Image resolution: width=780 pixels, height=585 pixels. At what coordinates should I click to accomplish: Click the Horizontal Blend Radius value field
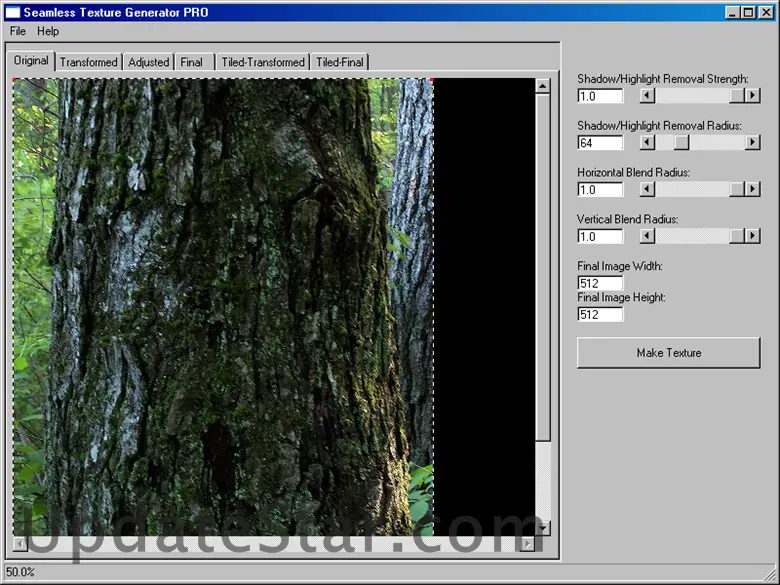(x=600, y=190)
